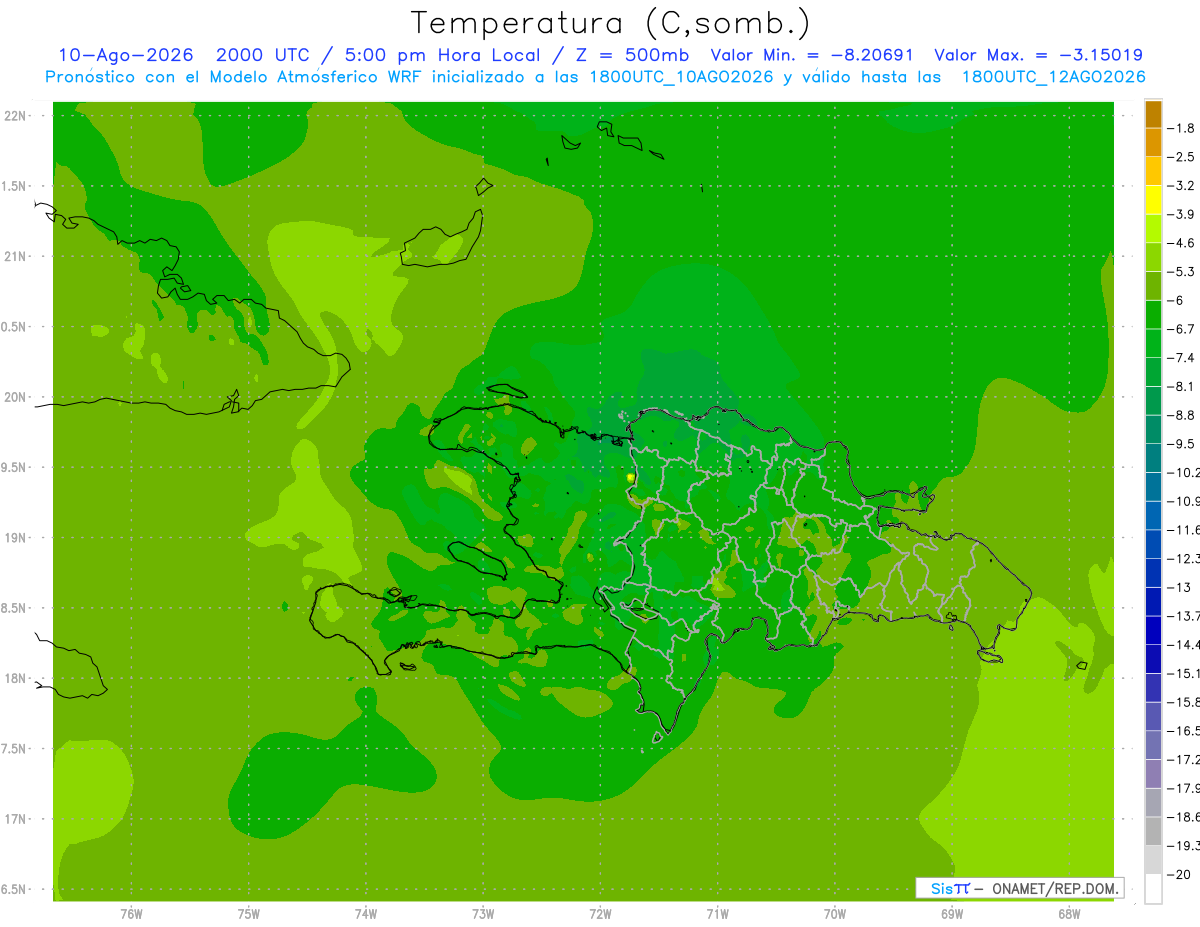Click the purple -17.9 colorbar swatch

tap(1153, 774)
